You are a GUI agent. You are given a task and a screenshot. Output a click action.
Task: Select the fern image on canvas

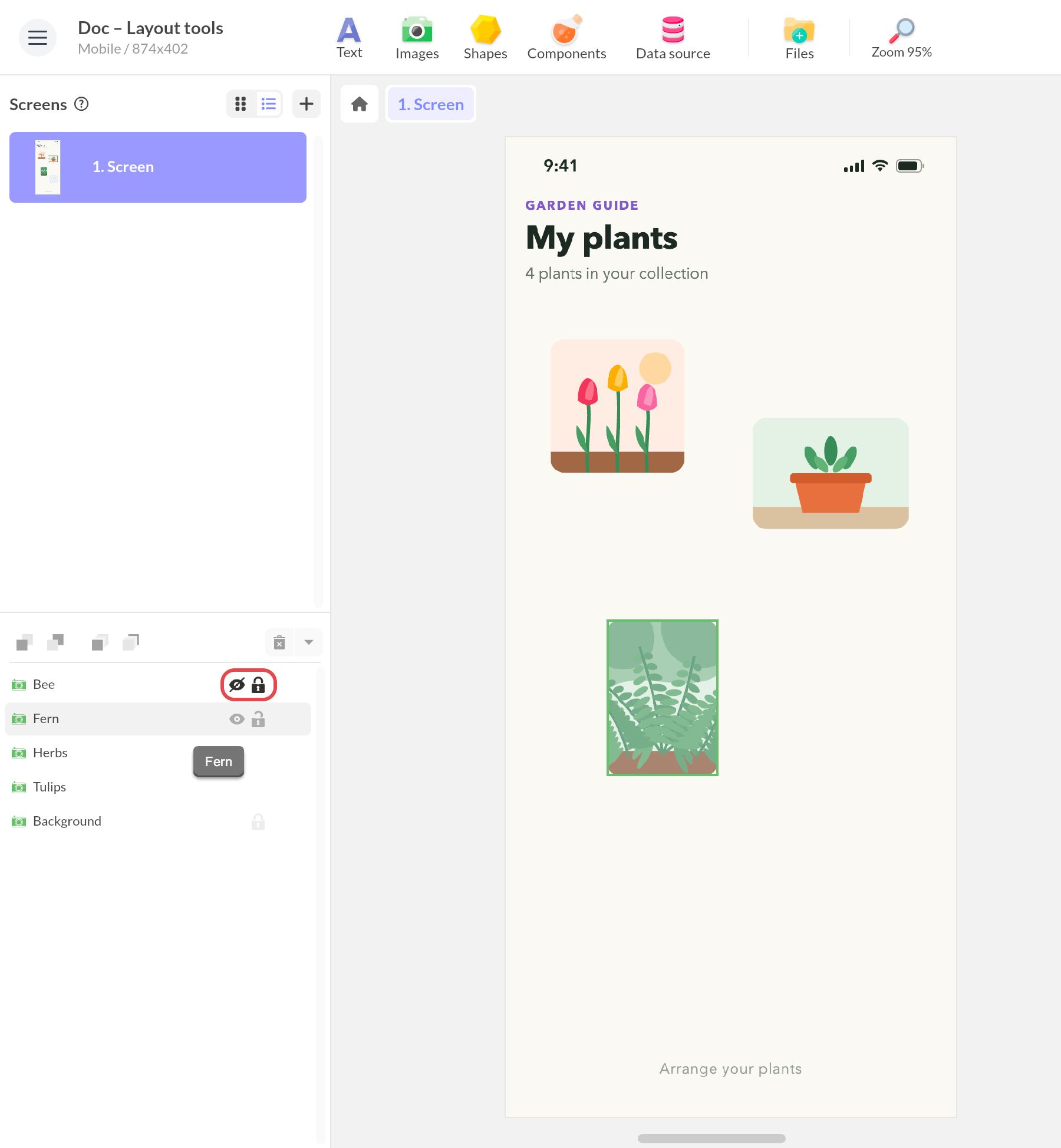pyautogui.click(x=663, y=698)
